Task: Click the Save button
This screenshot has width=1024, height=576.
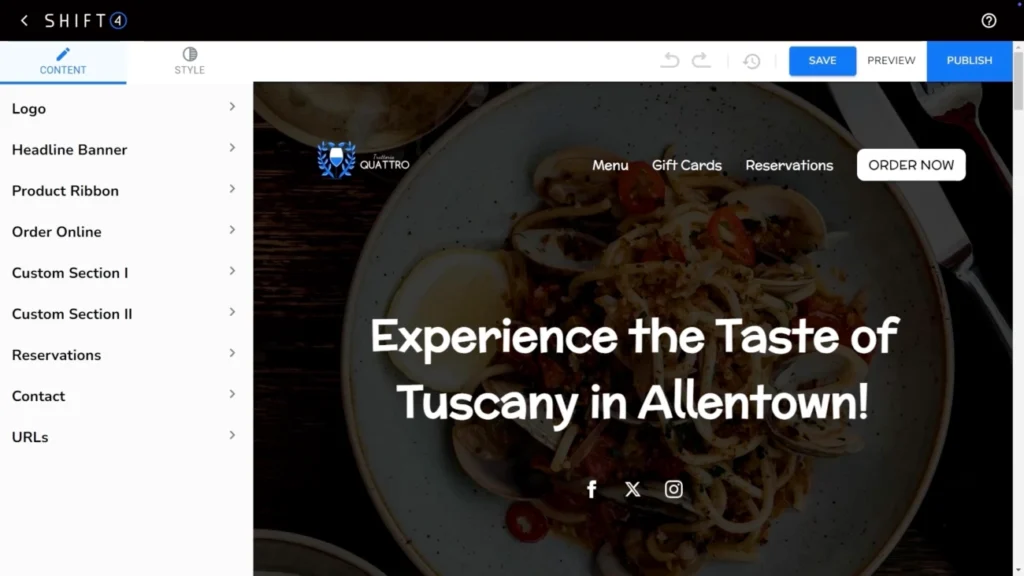Action: coord(822,61)
